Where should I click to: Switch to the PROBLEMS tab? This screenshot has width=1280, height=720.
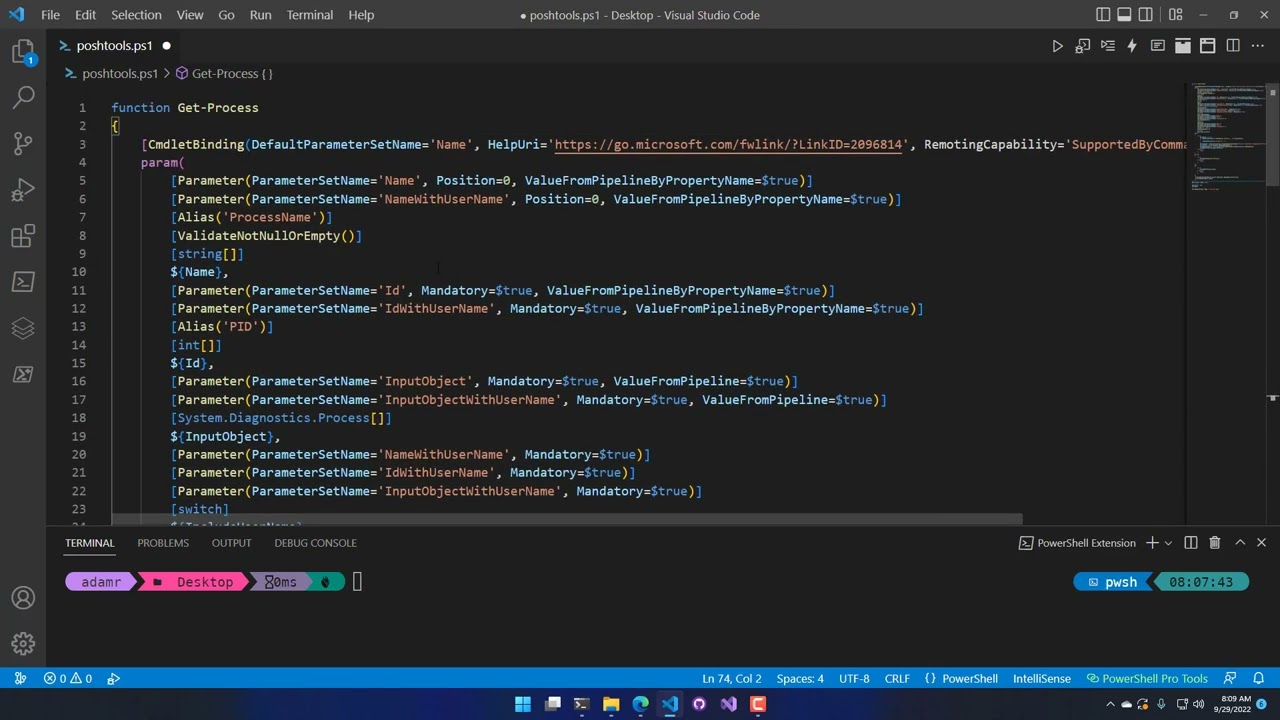pyautogui.click(x=163, y=543)
